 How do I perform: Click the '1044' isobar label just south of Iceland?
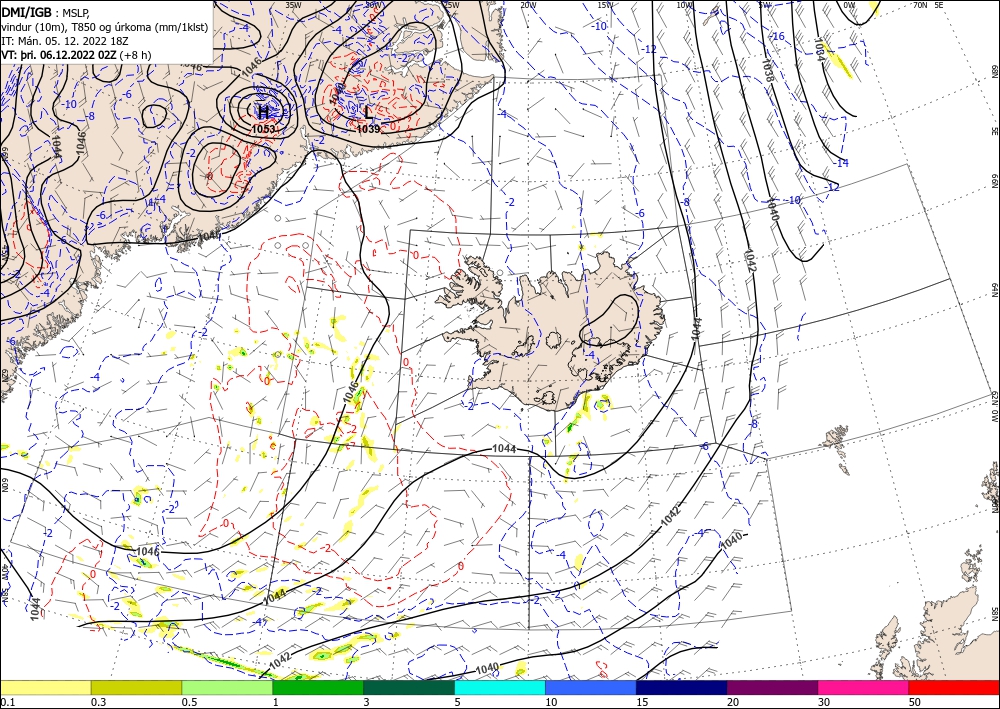click(504, 449)
